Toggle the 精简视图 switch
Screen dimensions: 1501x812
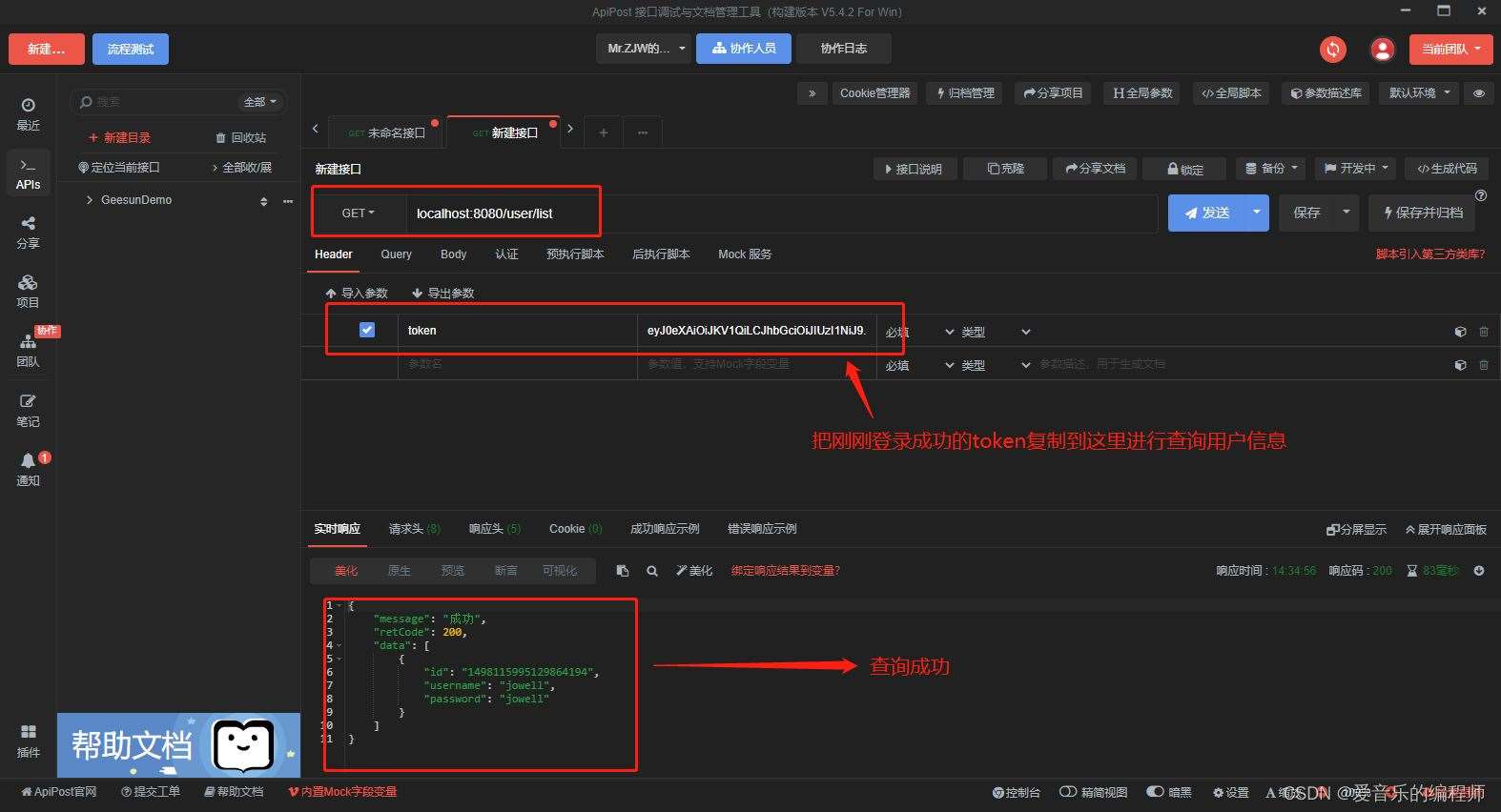point(1068,792)
